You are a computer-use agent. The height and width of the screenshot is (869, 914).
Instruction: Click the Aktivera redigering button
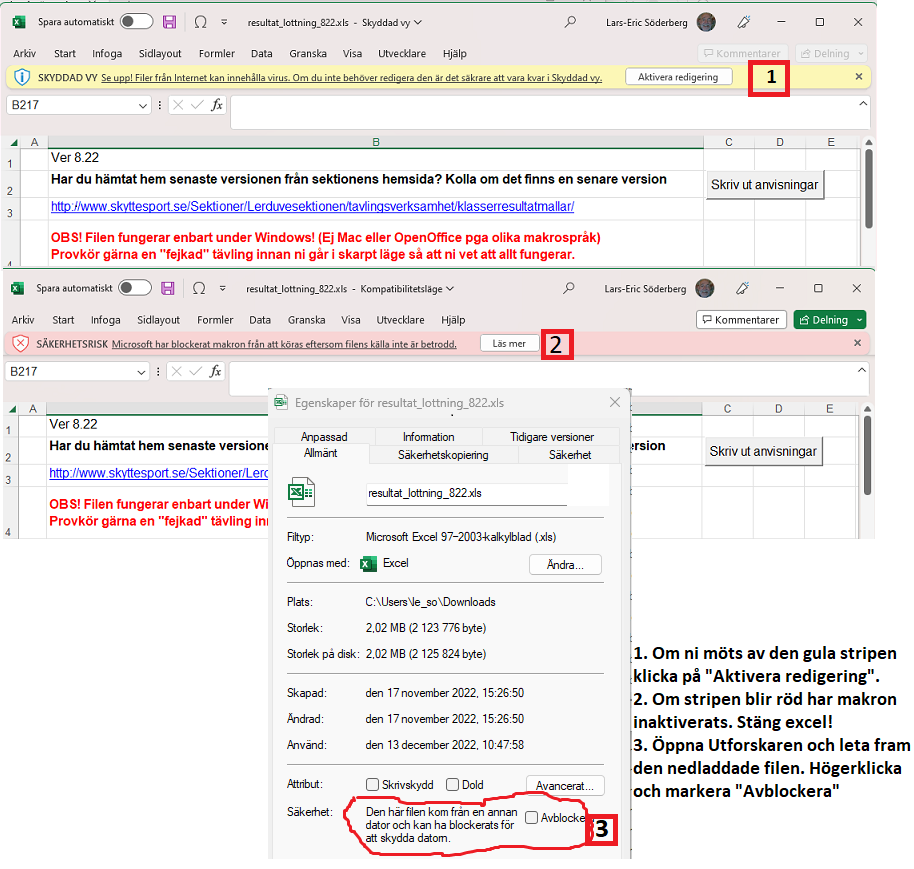pyautogui.click(x=678, y=77)
